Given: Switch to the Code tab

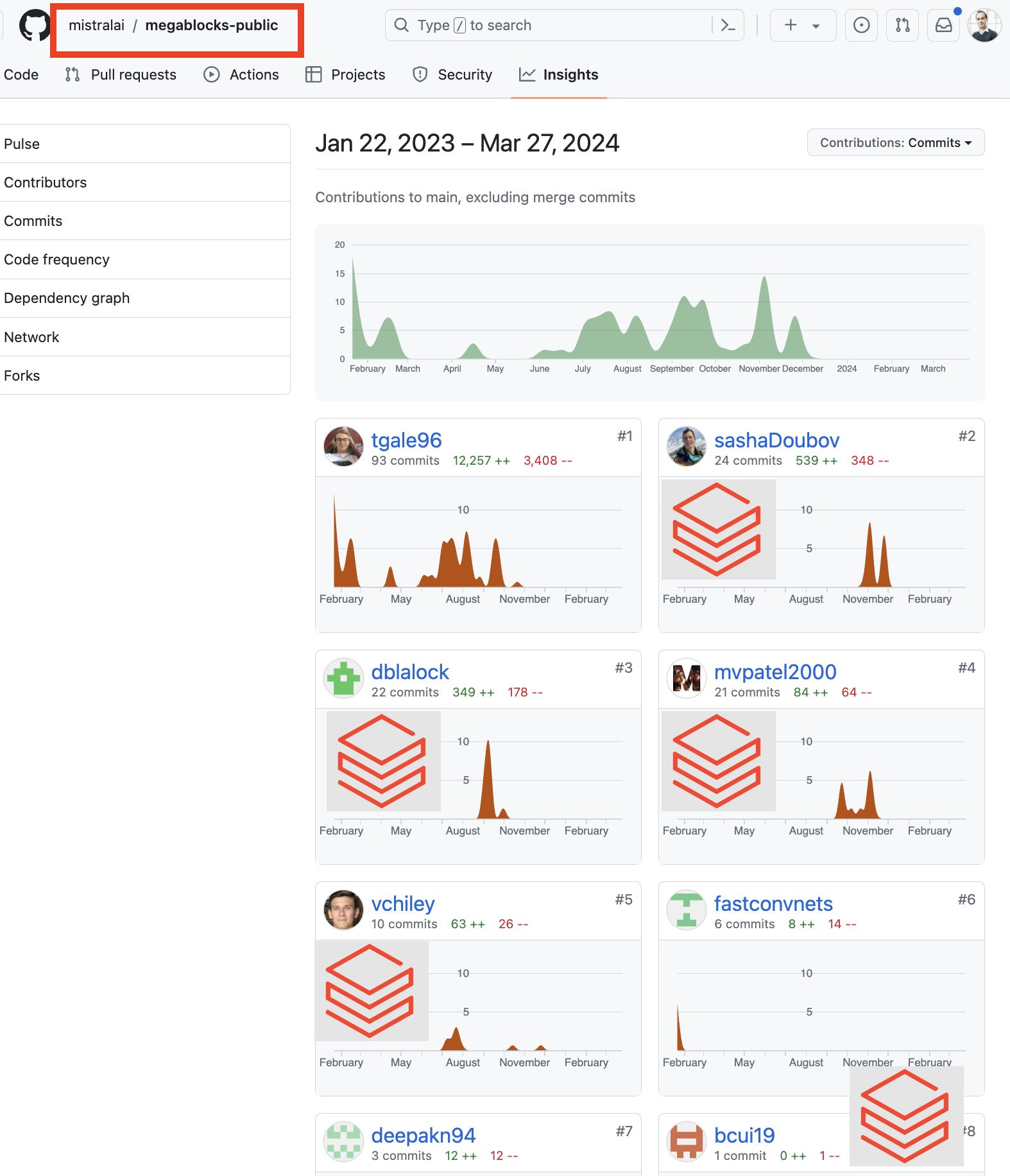Looking at the screenshot, I should 21,74.
